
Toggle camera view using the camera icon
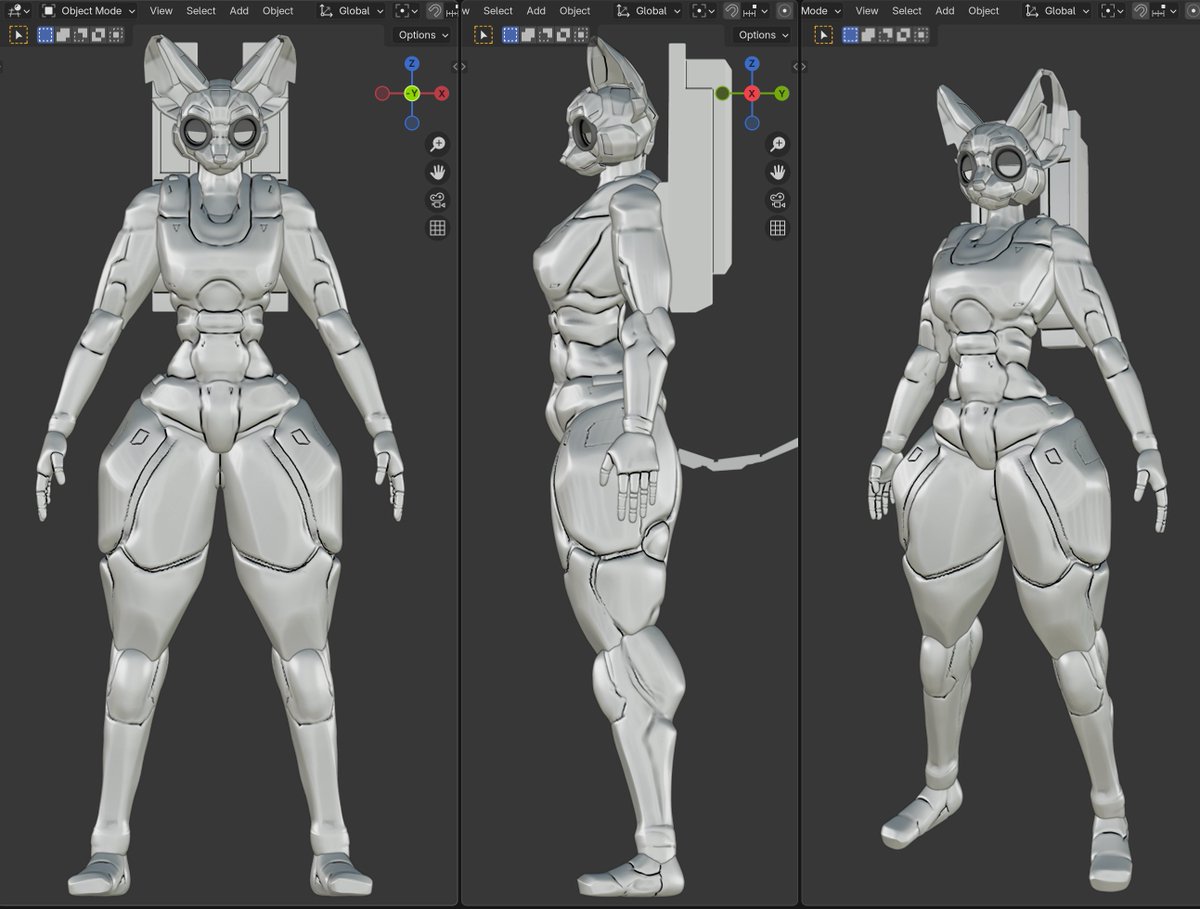pos(437,199)
